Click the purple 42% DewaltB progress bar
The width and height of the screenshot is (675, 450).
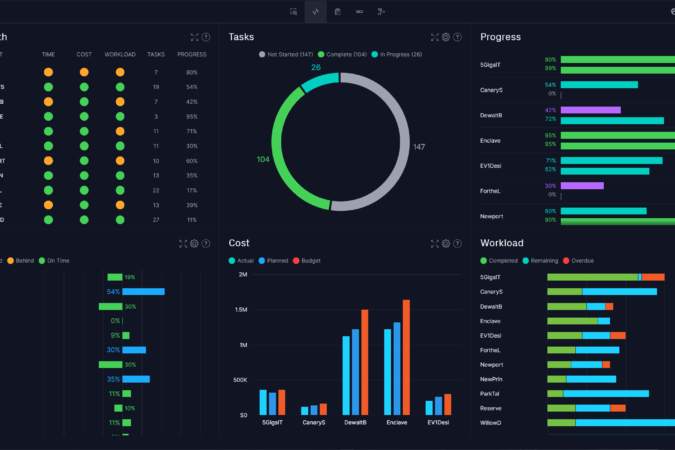point(591,110)
